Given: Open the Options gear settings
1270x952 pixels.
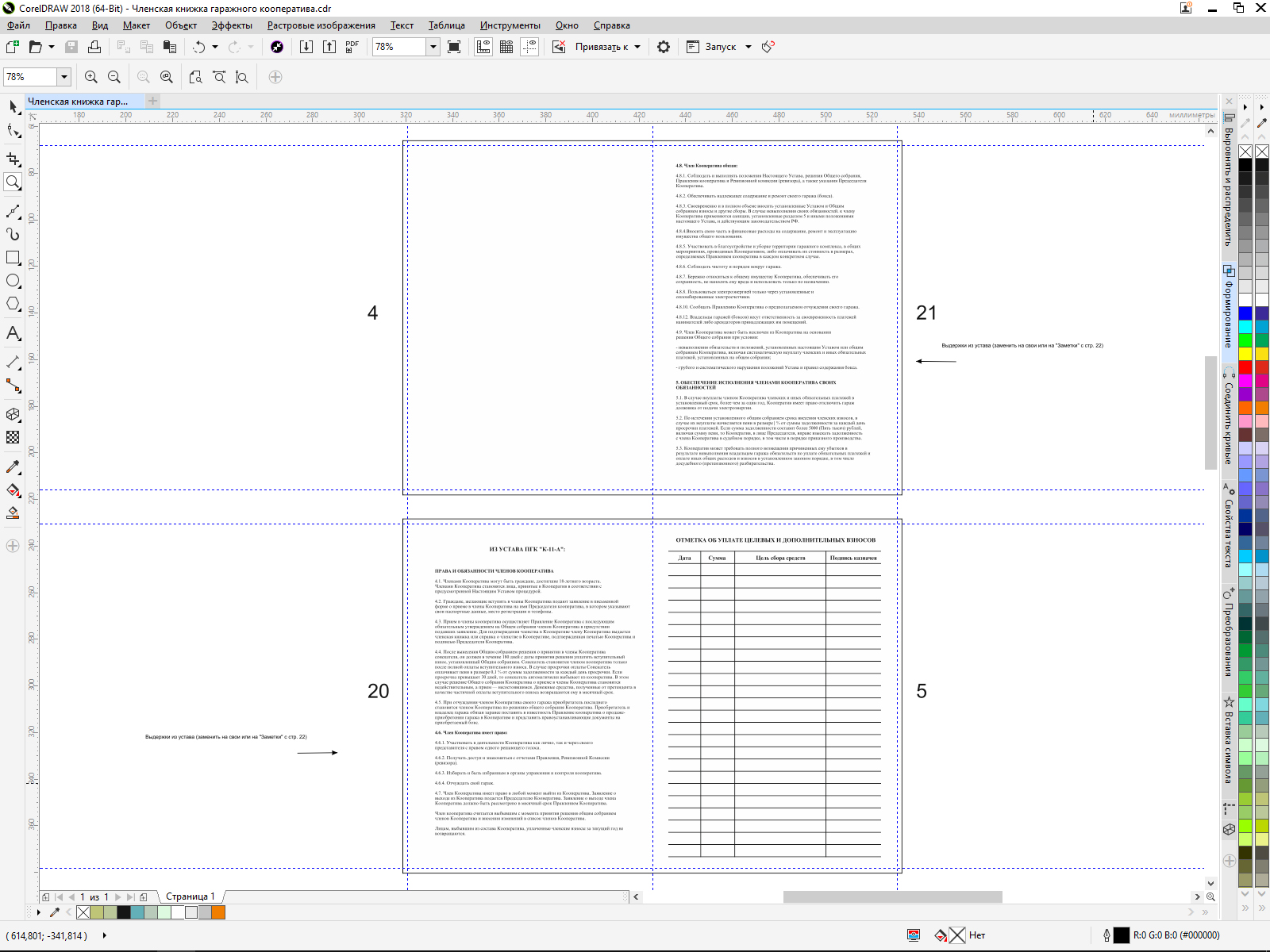Looking at the screenshot, I should coord(664,47).
